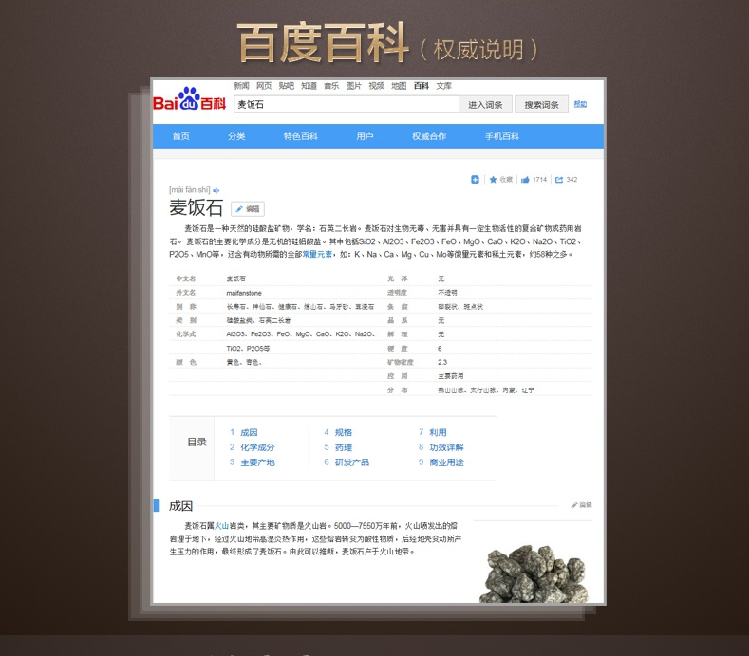The width and height of the screenshot is (749, 656).
Task: Jump to 化学成分 in table of contents
Action: [x=256, y=447]
